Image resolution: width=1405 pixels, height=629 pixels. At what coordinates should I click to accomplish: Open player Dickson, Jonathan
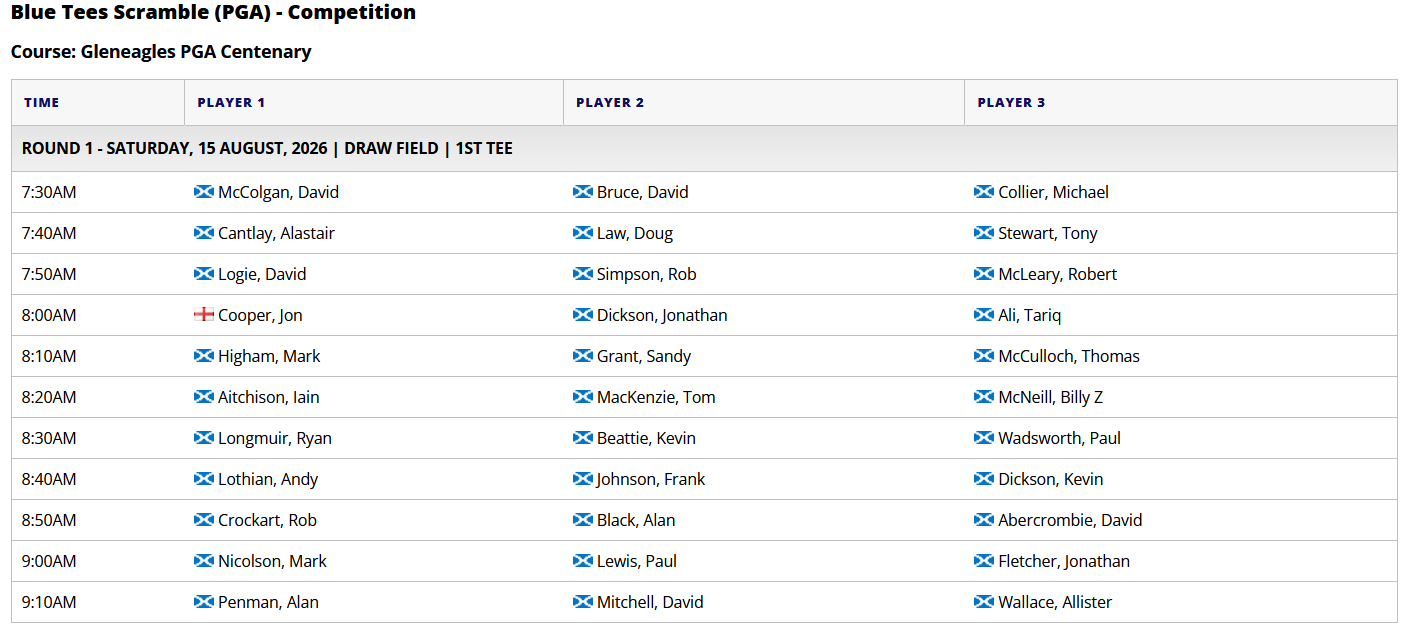point(662,315)
